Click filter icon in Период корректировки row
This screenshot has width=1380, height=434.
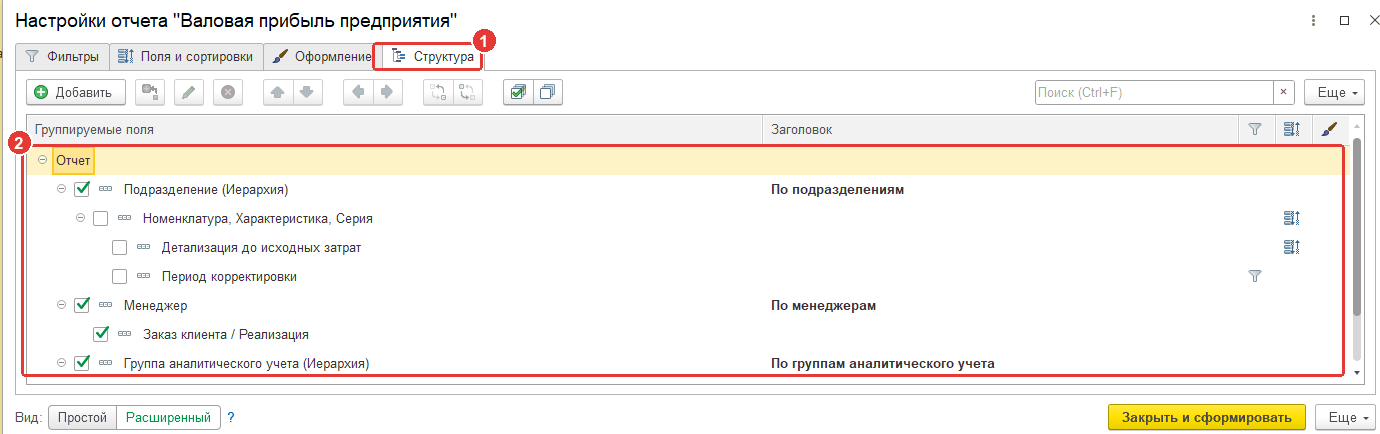(1255, 276)
